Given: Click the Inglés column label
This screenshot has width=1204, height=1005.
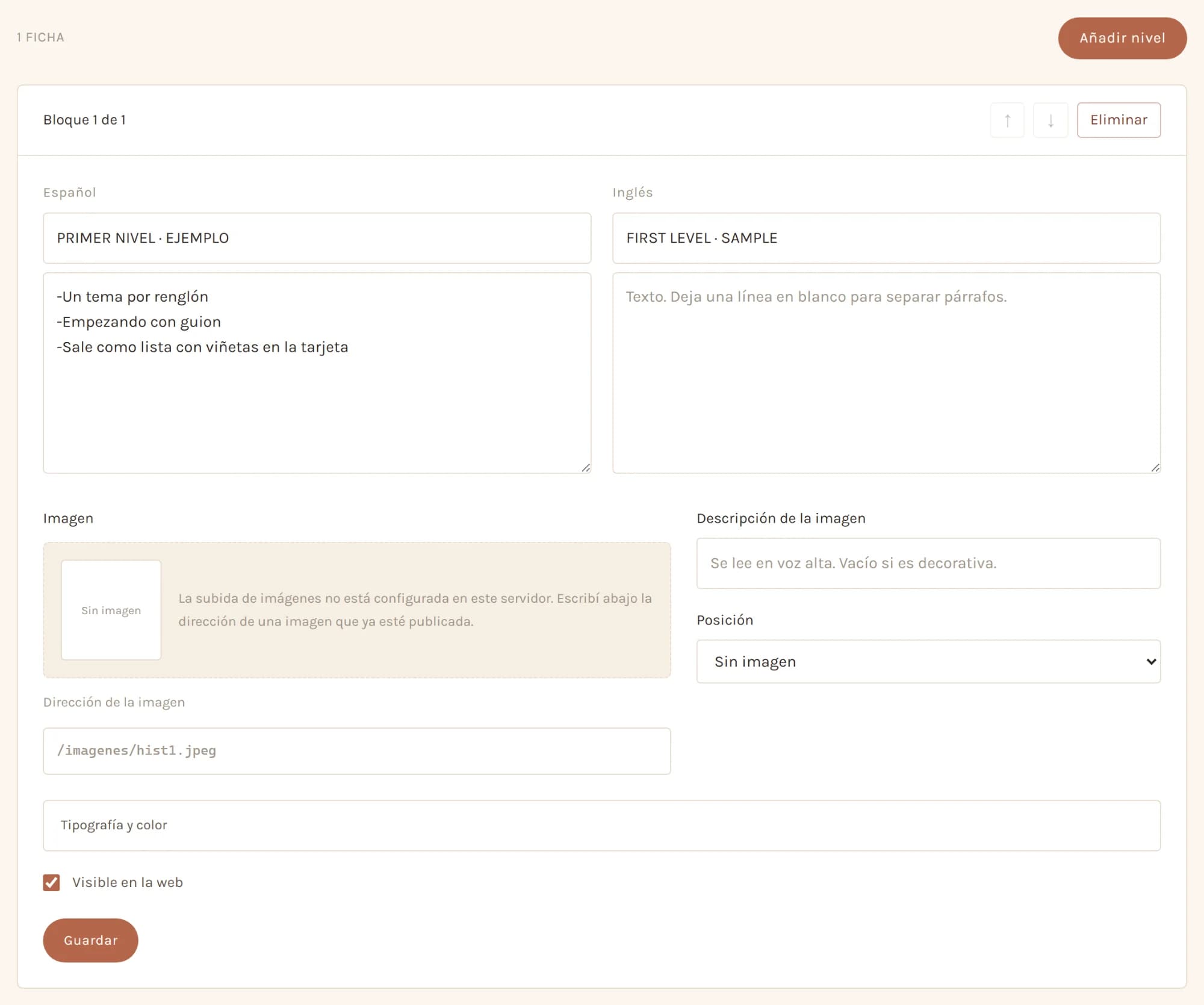Looking at the screenshot, I should pyautogui.click(x=633, y=192).
